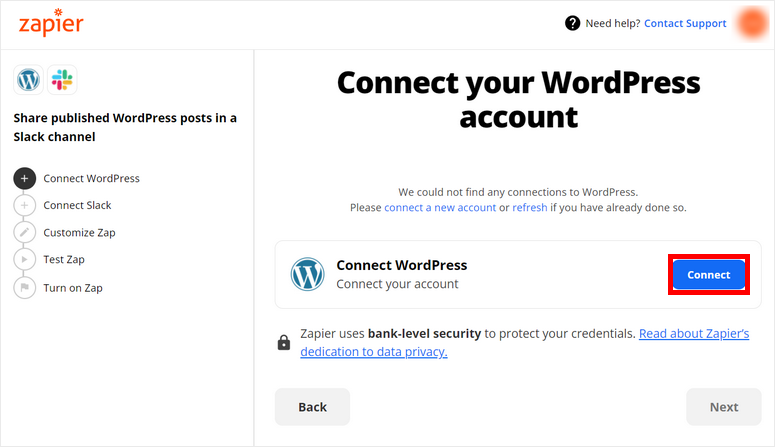Image resolution: width=775 pixels, height=447 pixels.
Task: Click the Customize Zap pencil icon
Action: [x=25, y=232]
